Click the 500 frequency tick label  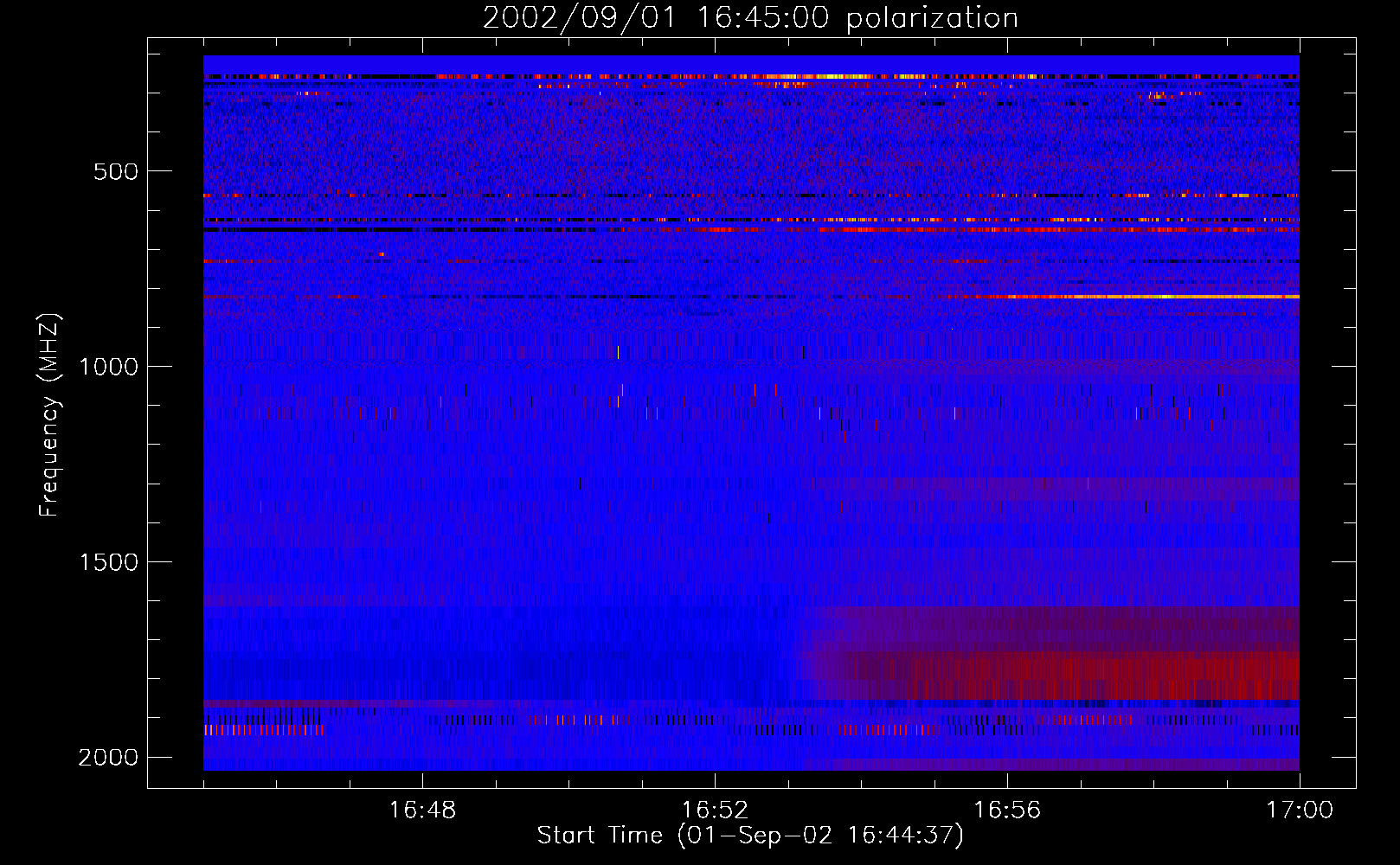point(116,171)
